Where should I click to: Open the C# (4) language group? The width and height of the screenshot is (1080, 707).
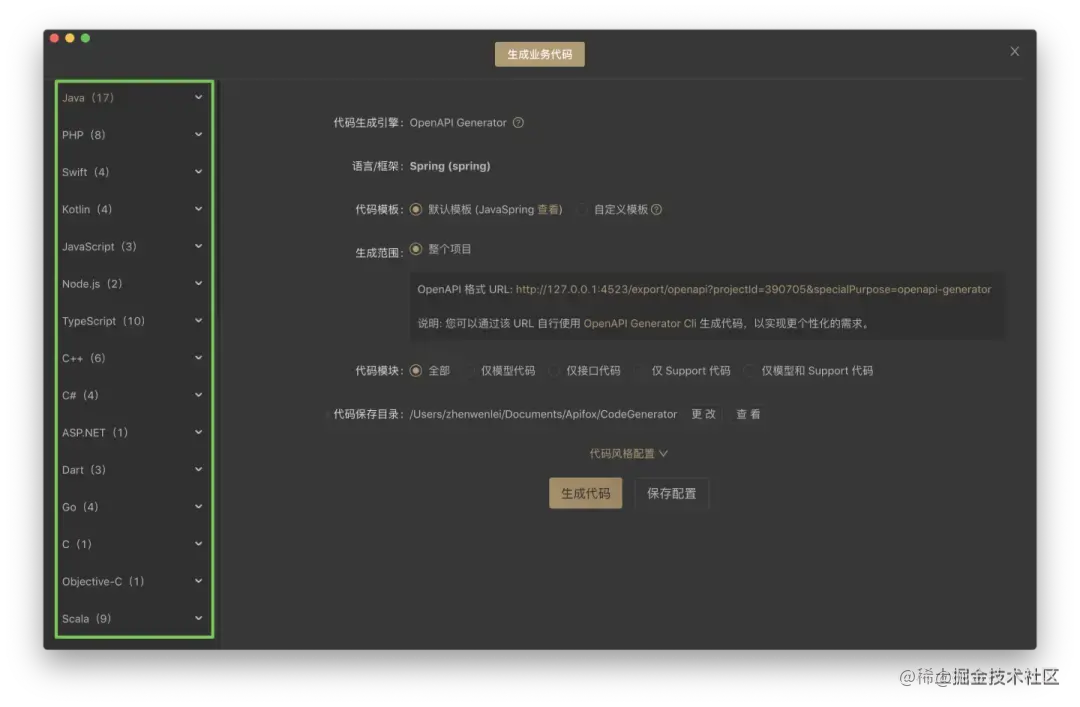click(134, 395)
